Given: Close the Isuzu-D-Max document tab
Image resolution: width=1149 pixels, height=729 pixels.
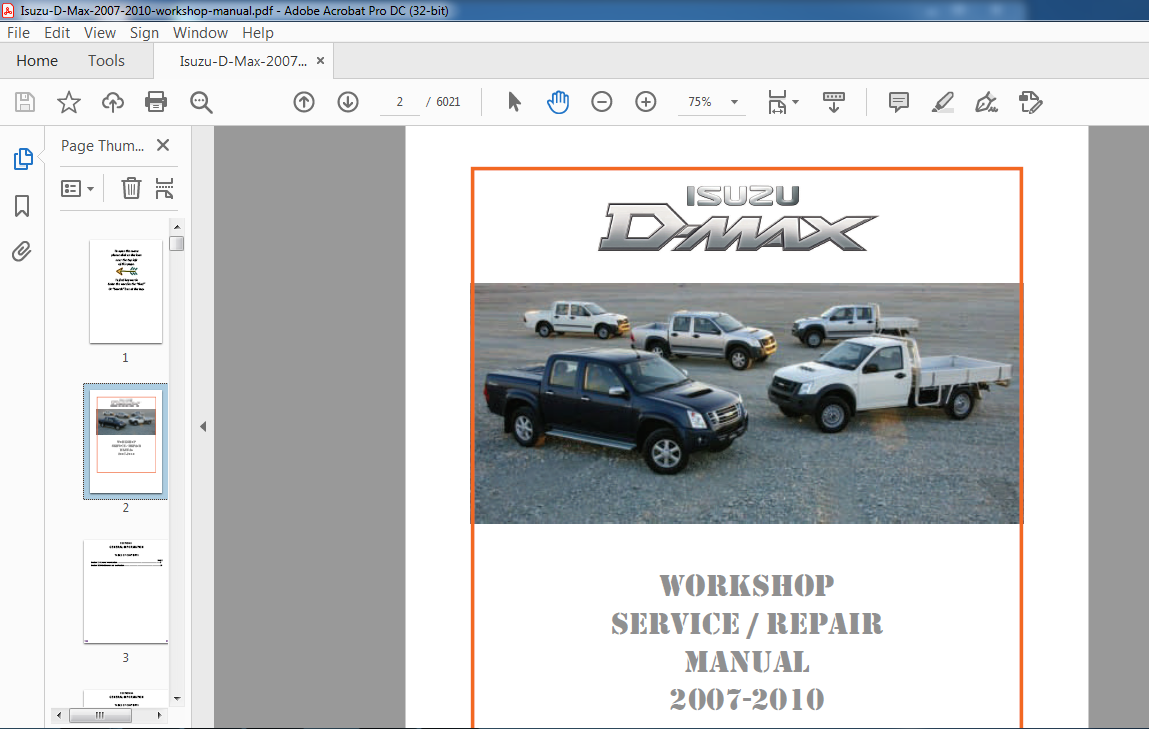Looking at the screenshot, I should (x=320, y=61).
